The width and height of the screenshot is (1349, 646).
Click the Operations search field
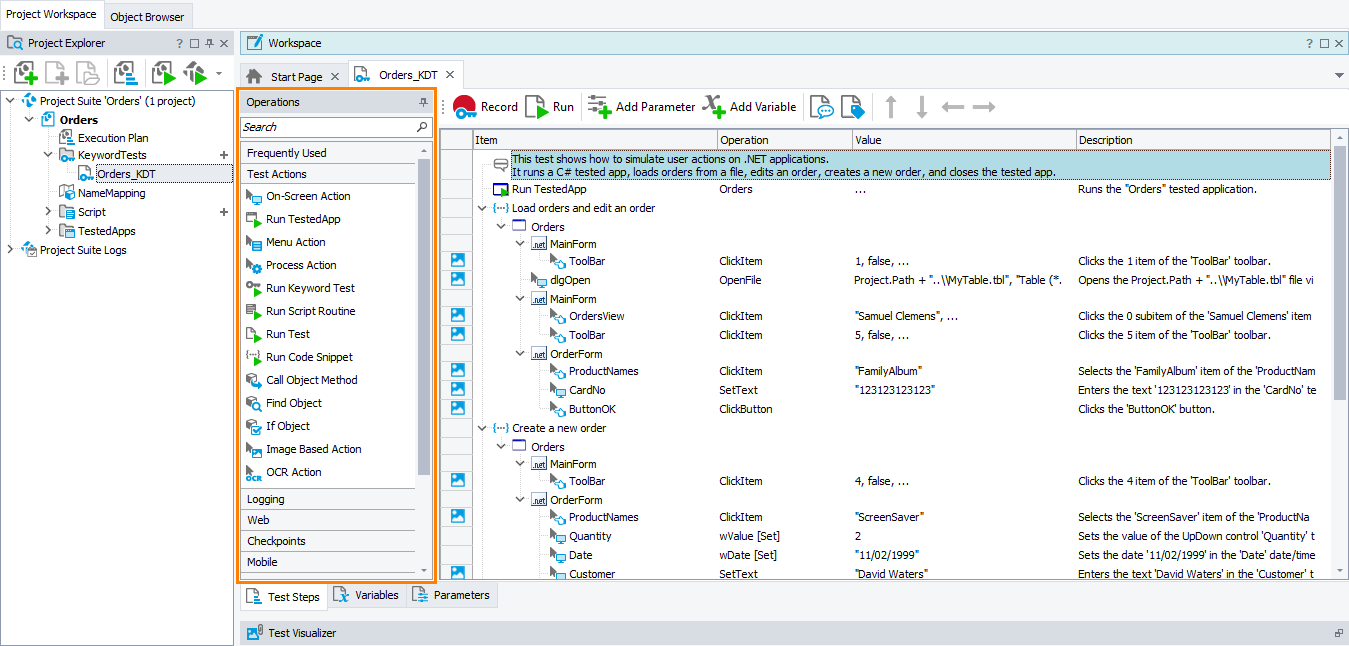[x=327, y=127]
